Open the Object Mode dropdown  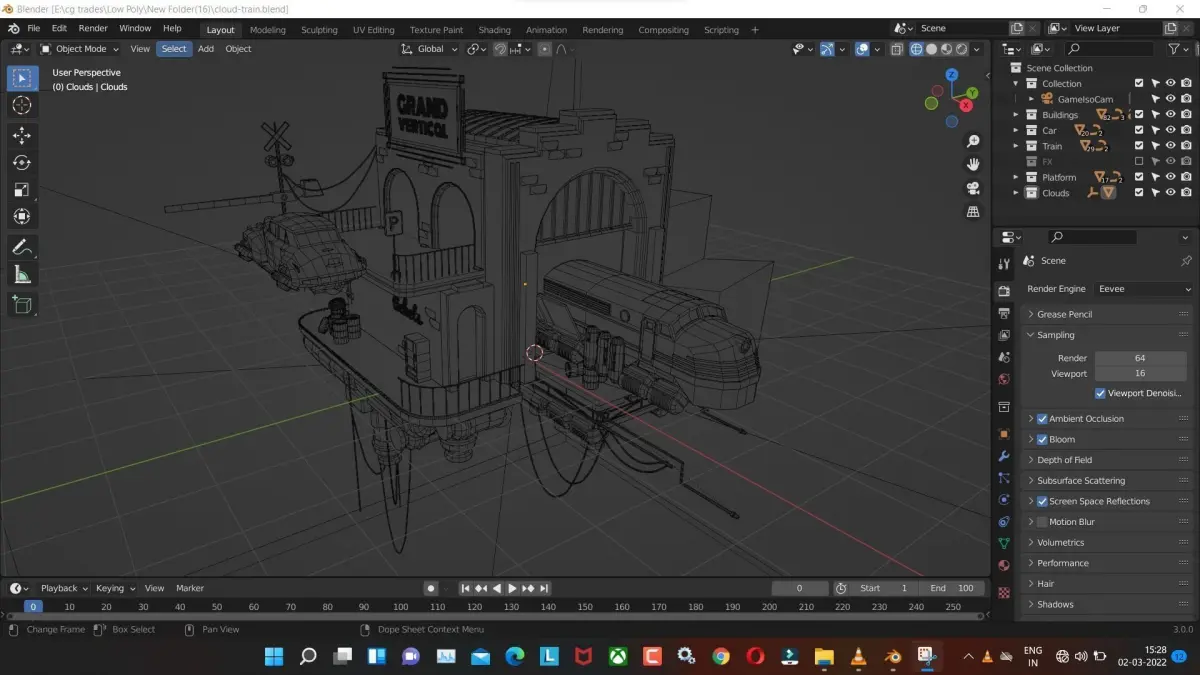79,49
